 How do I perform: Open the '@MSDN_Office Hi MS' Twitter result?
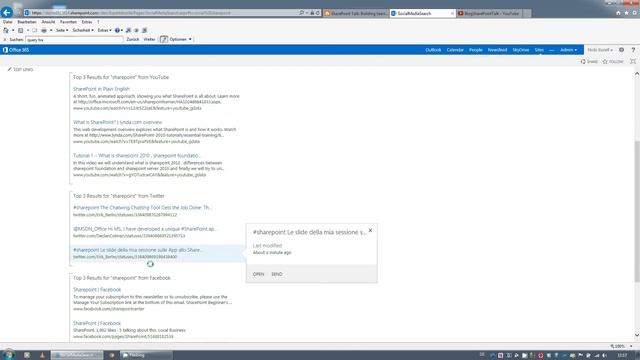pyautogui.click(x=144, y=229)
